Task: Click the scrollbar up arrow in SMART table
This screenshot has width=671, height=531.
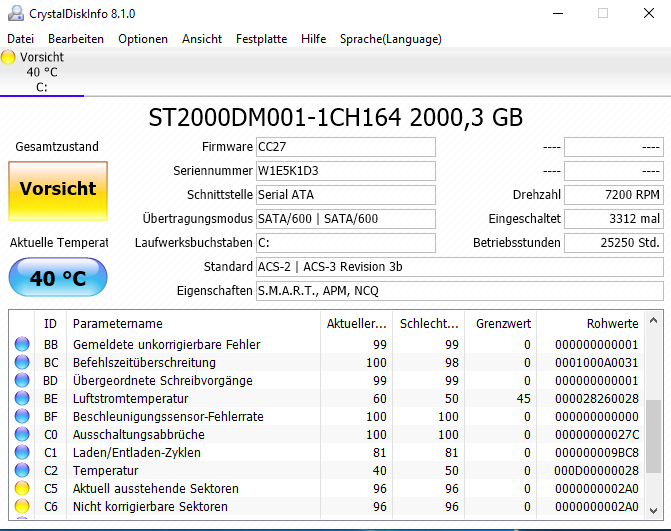Action: pos(653,320)
